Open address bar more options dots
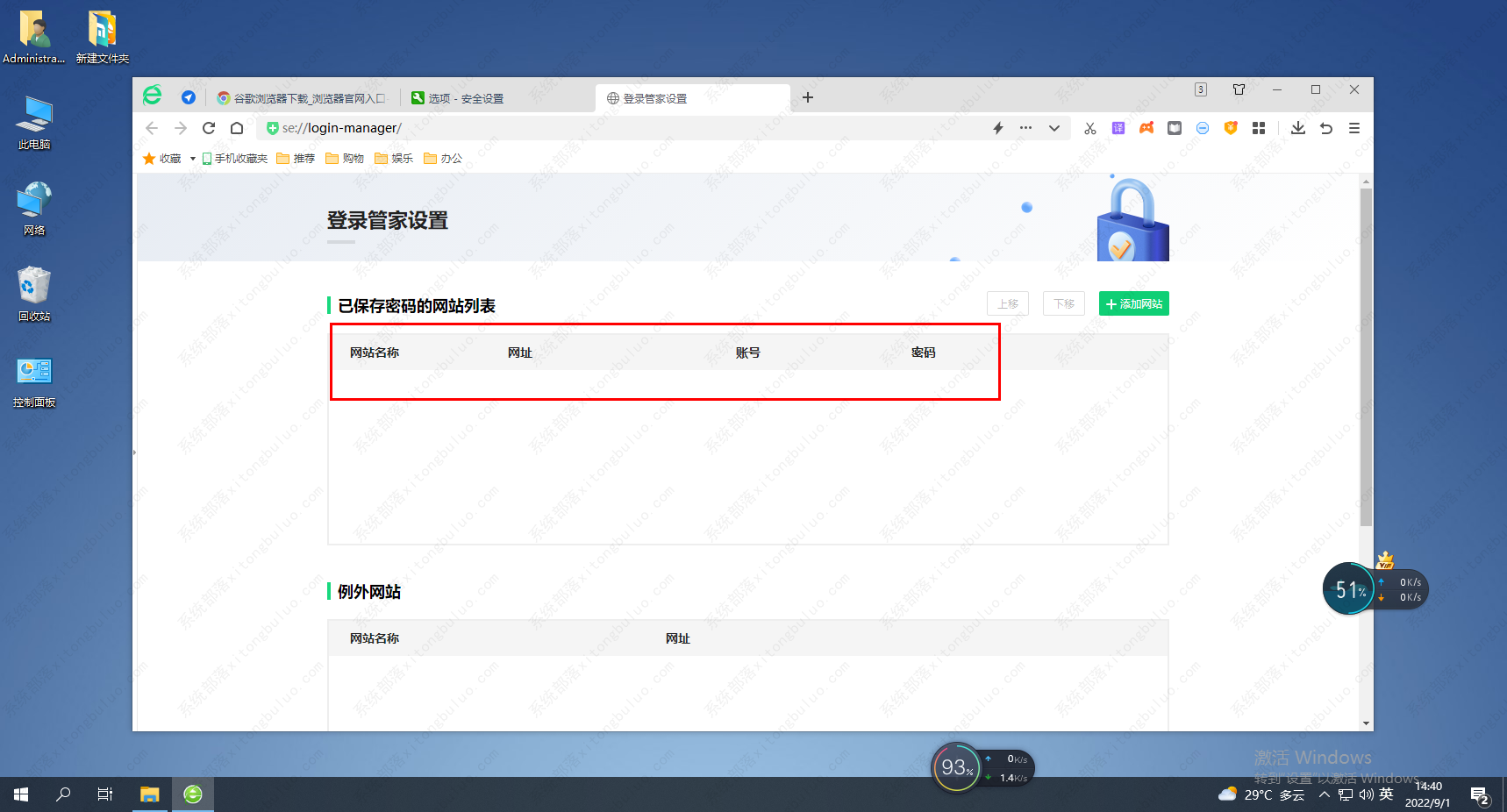Viewport: 1507px width, 812px height. coord(1025,128)
